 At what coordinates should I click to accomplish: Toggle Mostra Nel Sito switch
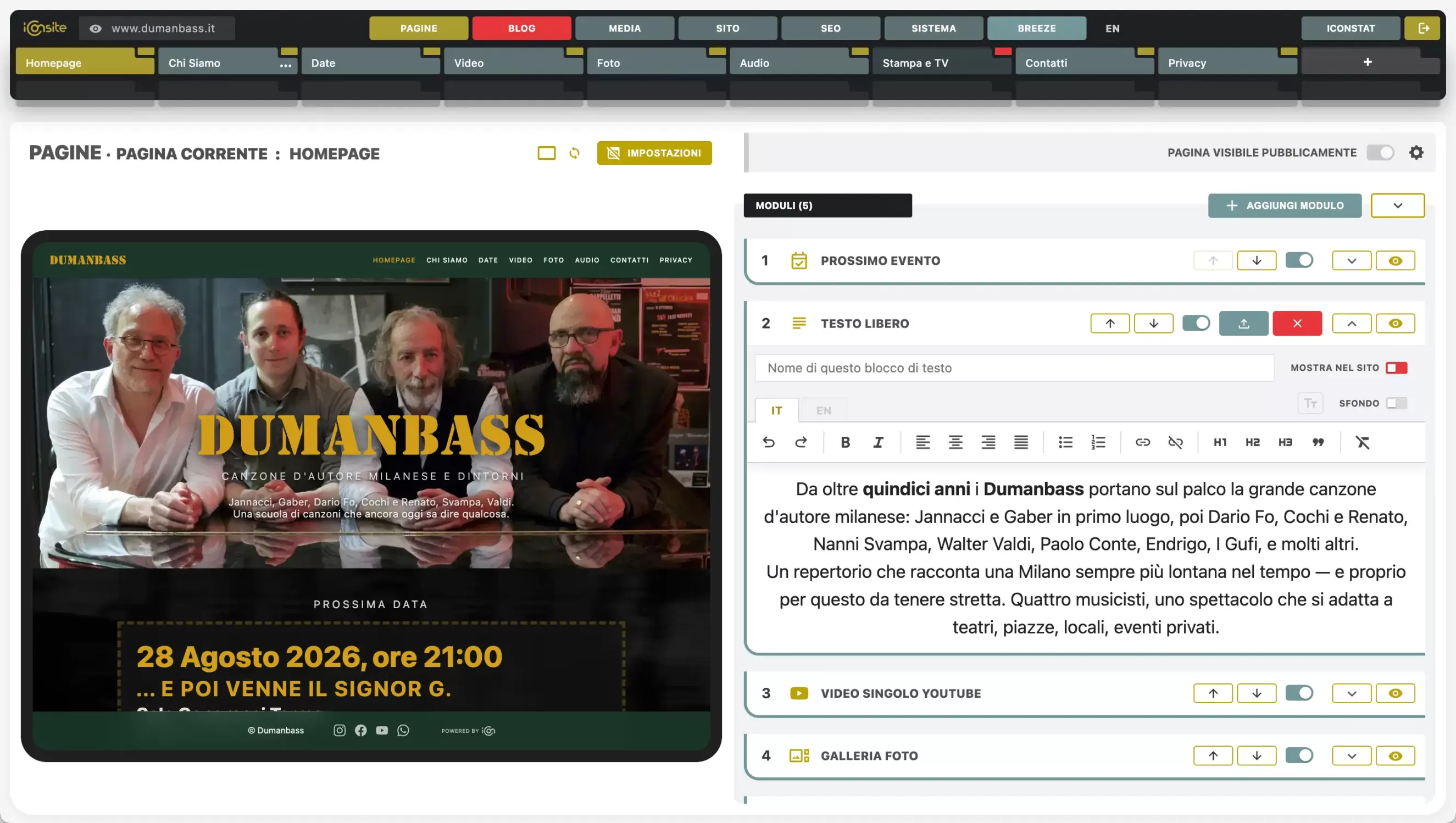click(1396, 368)
